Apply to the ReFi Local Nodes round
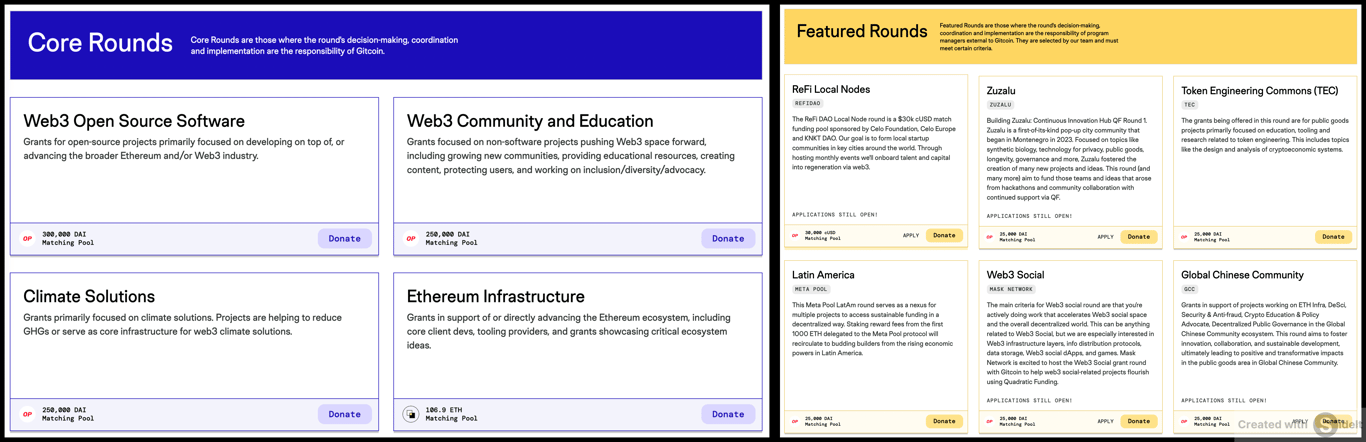Image resolution: width=1366 pixels, height=442 pixels. tap(911, 236)
